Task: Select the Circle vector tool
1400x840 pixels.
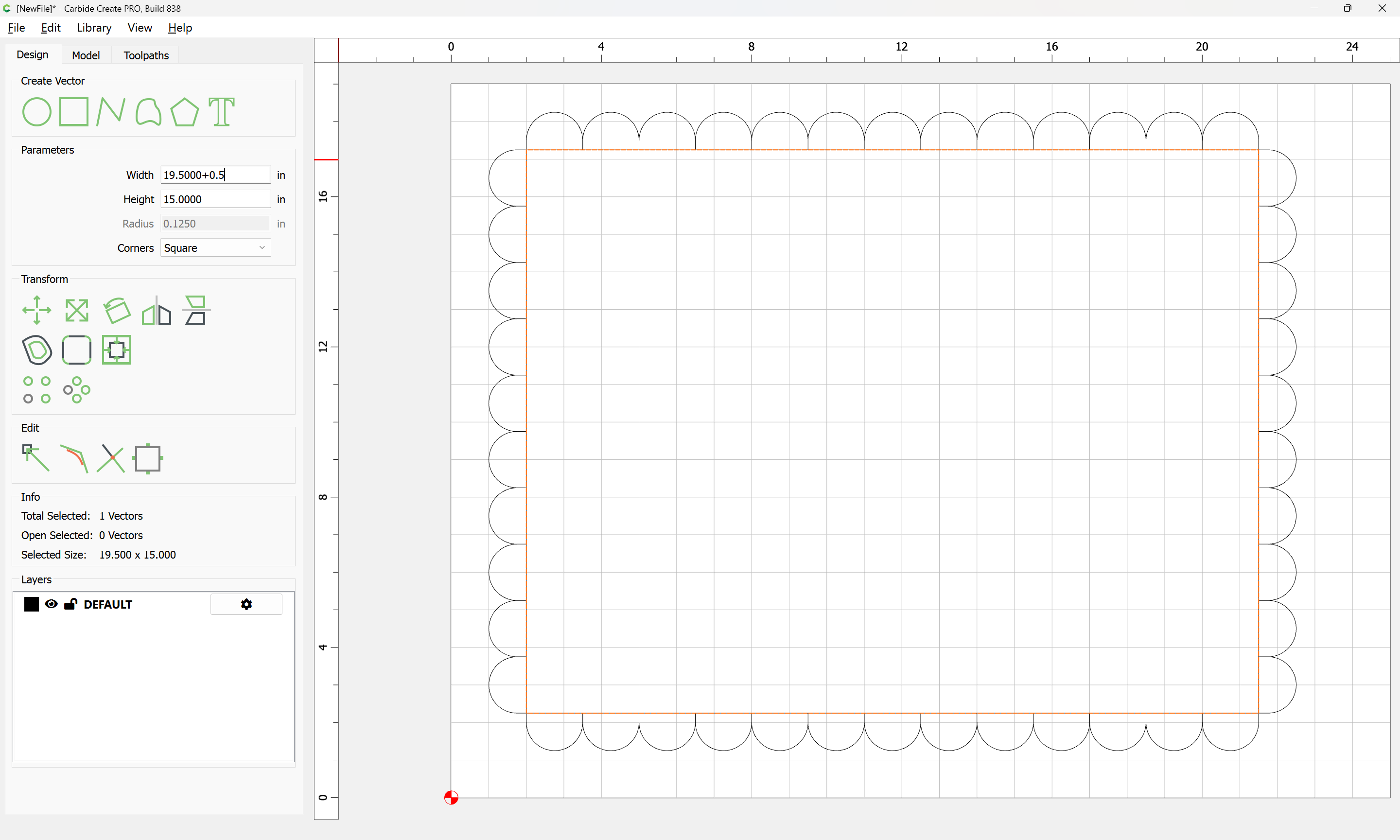Action: (37, 111)
